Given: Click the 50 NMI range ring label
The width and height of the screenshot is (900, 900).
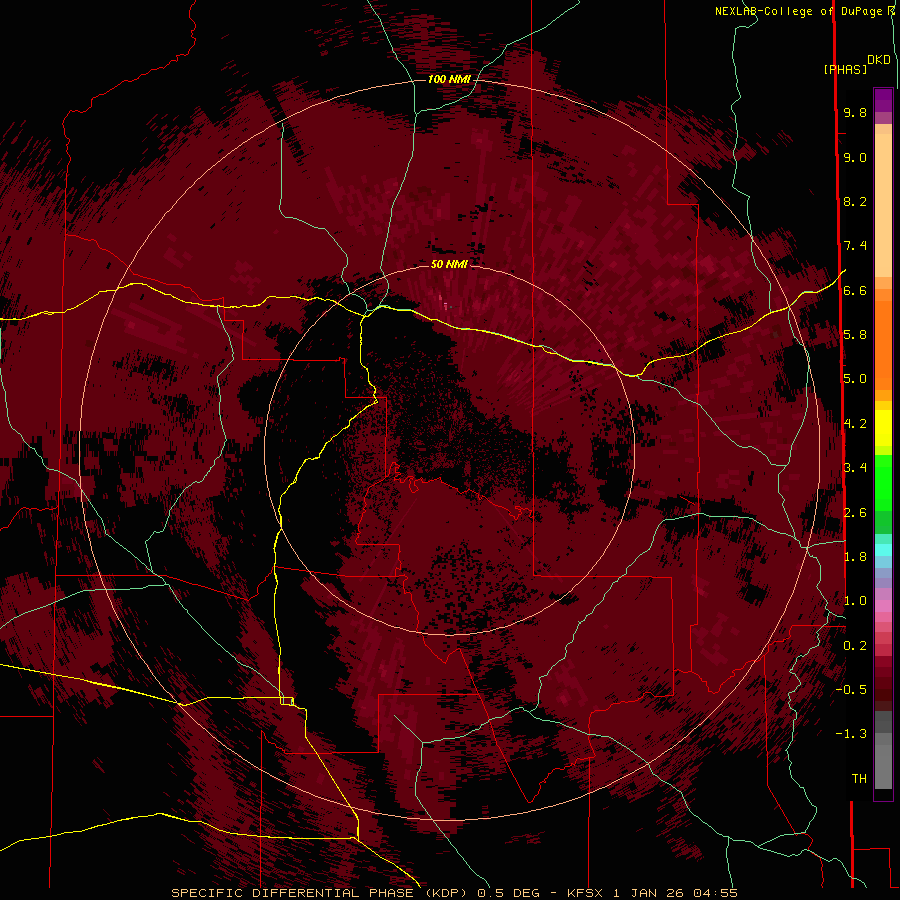Looking at the screenshot, I should (449, 264).
